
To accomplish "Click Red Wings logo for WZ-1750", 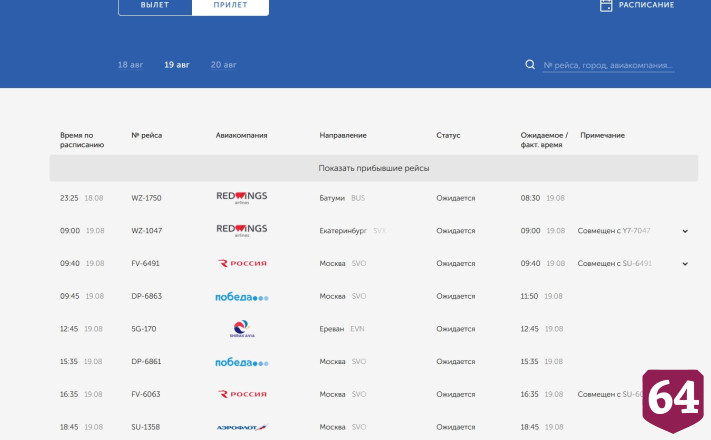I will (242, 197).
